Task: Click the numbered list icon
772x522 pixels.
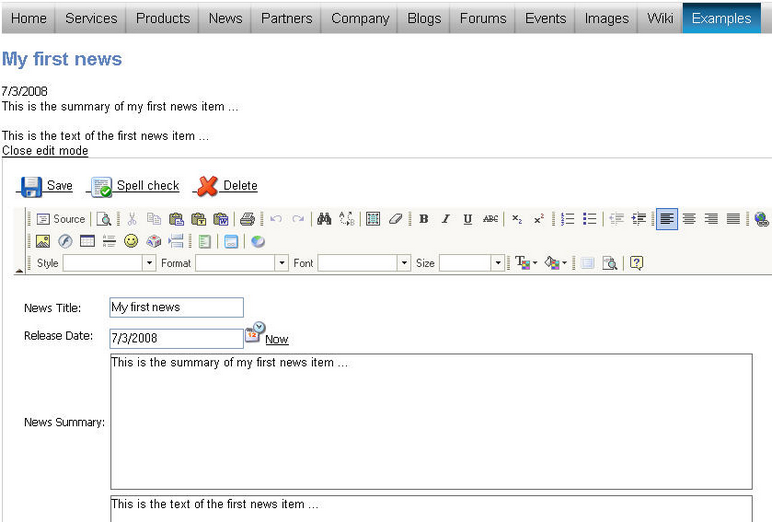Action: tap(568, 219)
